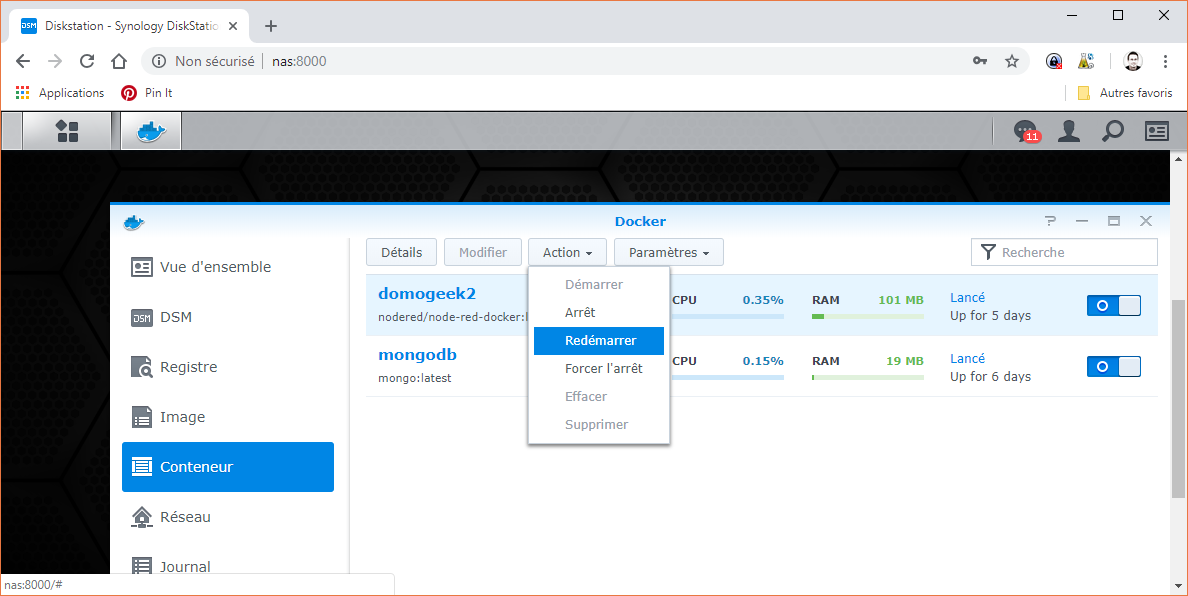
Task: Choose Forcer l'arrêt in the Action menu
Action: point(599,369)
